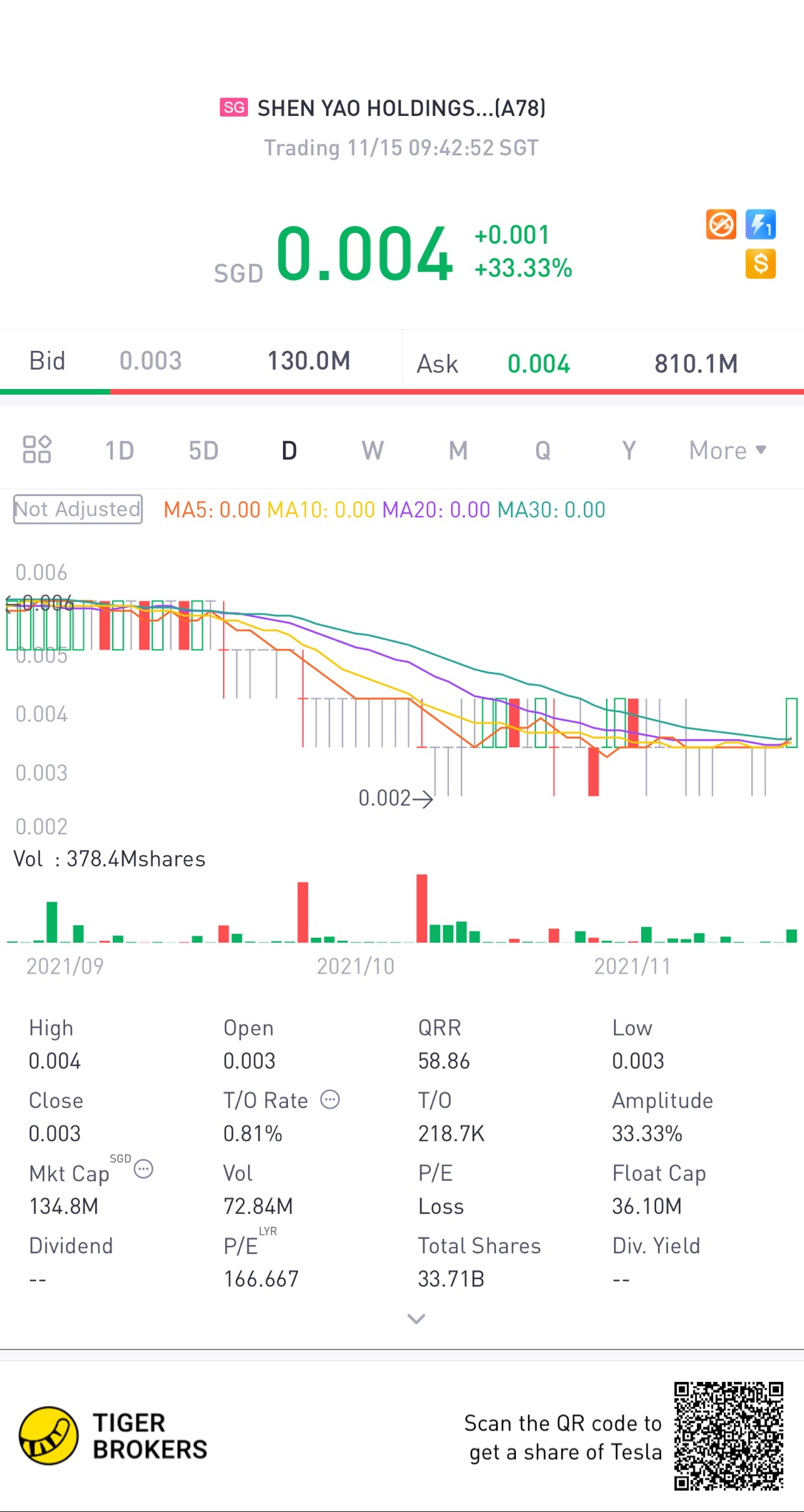The image size is (804, 1512).
Task: Click the bid/ask ratio bar
Action: pyautogui.click(x=402, y=392)
